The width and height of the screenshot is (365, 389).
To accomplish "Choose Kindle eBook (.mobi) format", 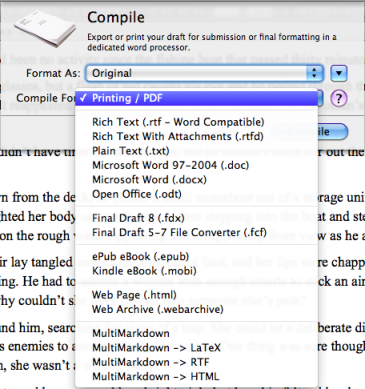I will coord(197,271).
